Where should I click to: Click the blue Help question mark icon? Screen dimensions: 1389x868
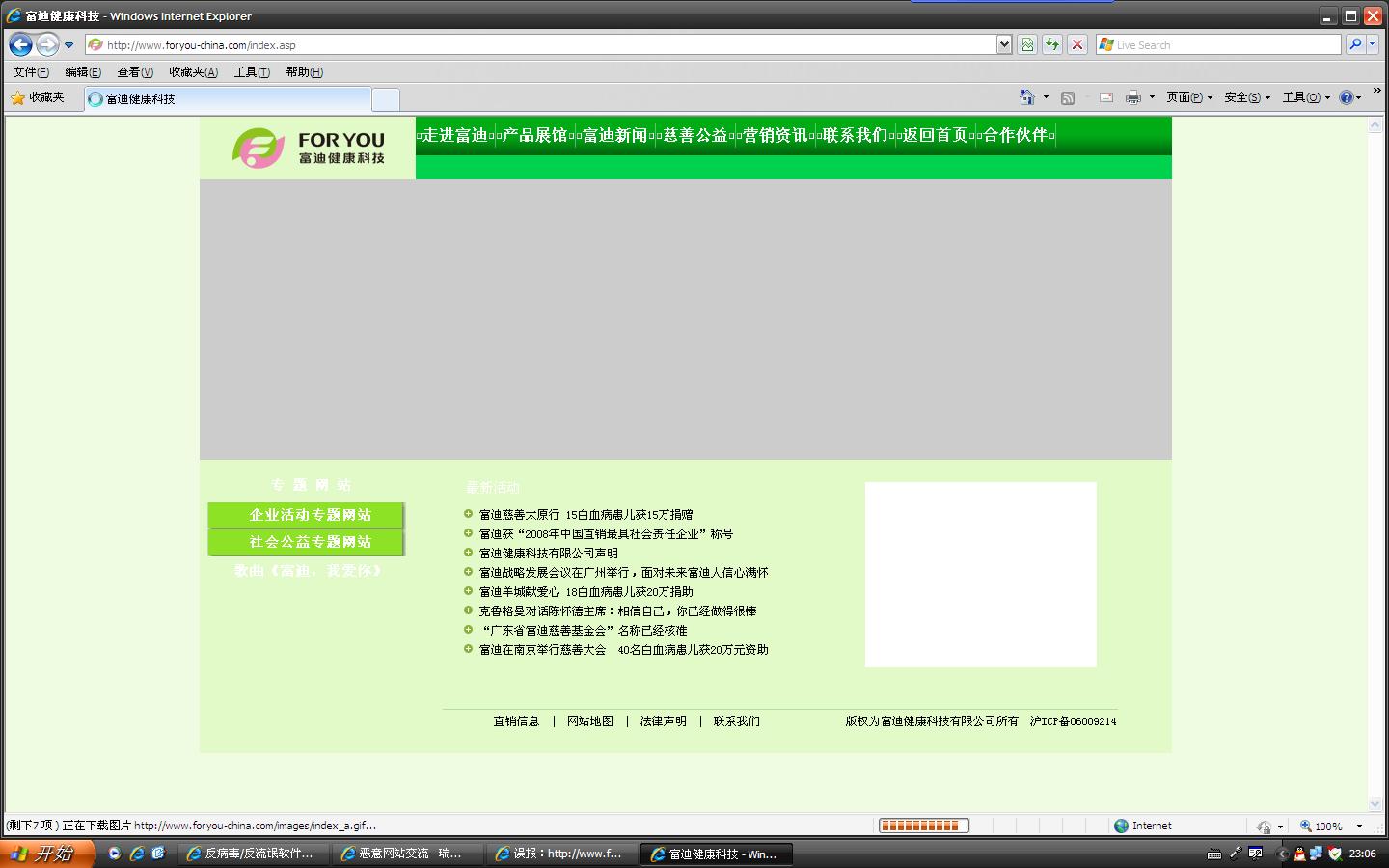point(1347,97)
